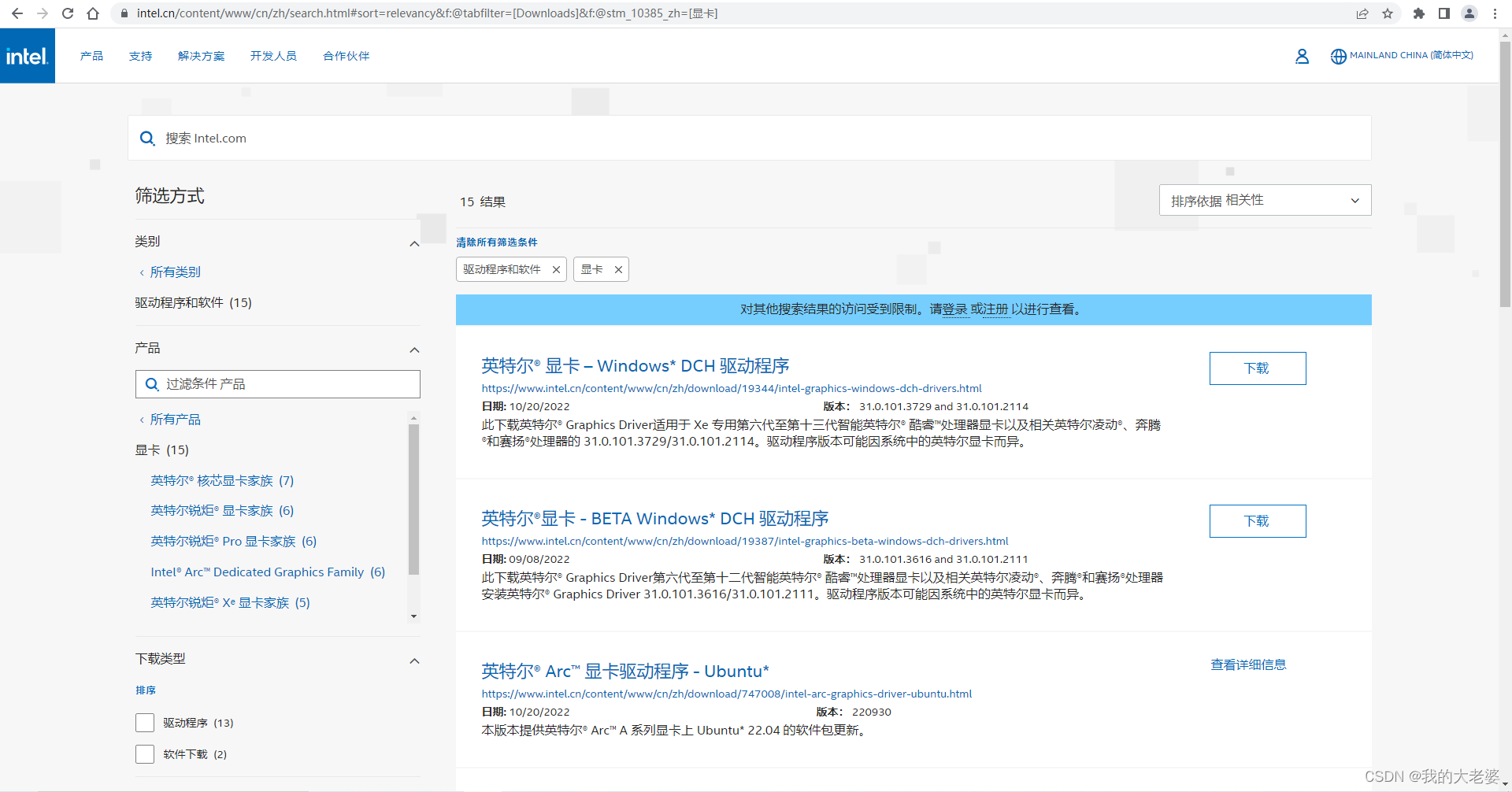Open the 排序依据 相关性 dropdown
This screenshot has height=792, width=1512.
click(1265, 200)
